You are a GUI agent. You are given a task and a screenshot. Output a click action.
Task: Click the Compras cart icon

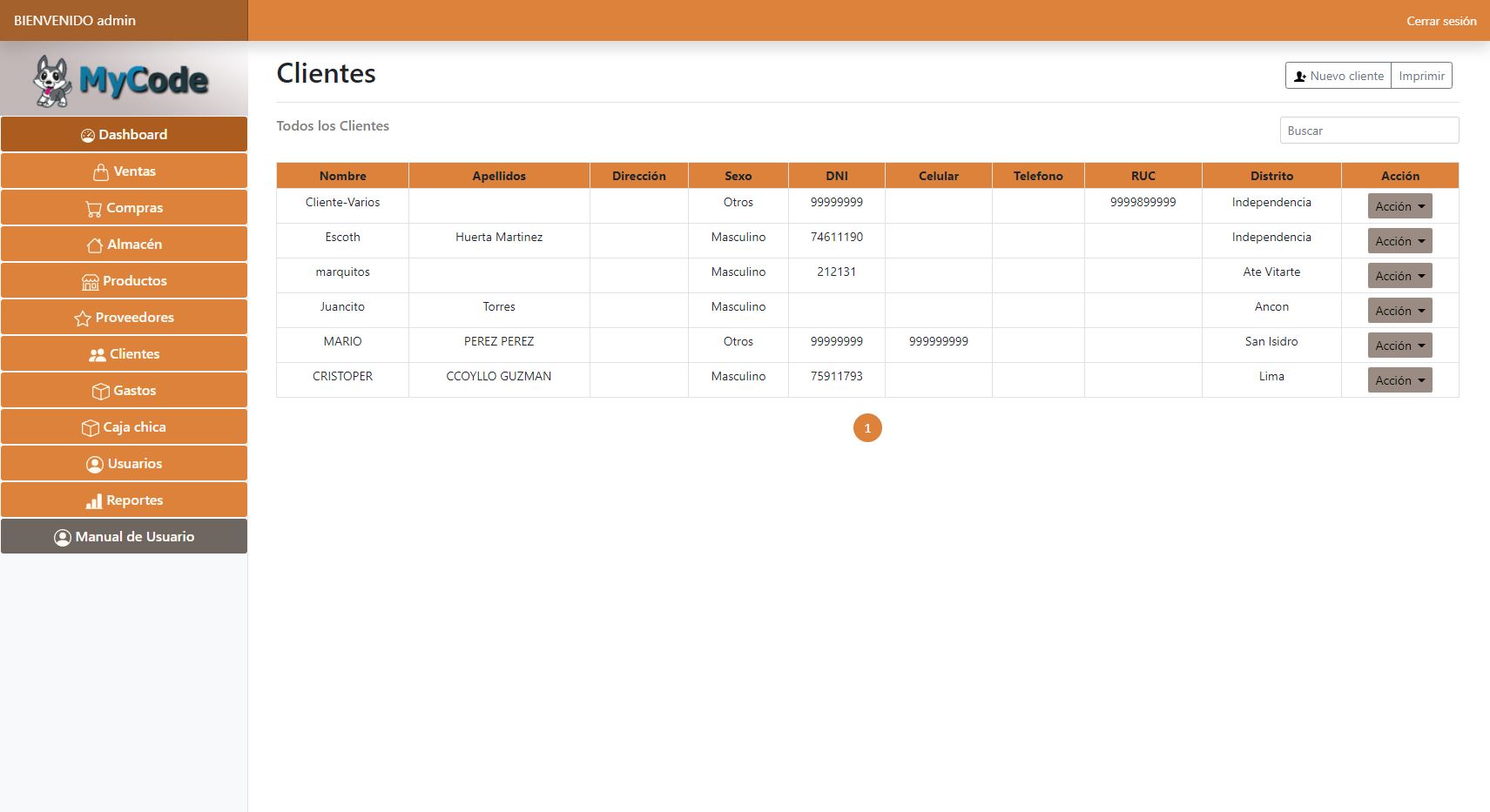(94, 209)
